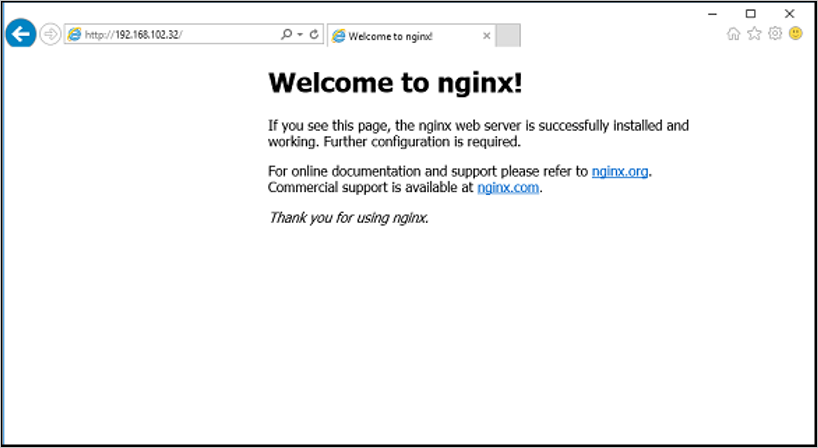This screenshot has height=448, width=818.
Task: Click the 'Welcome to nginx!' heading
Action: pyautogui.click(x=395, y=83)
